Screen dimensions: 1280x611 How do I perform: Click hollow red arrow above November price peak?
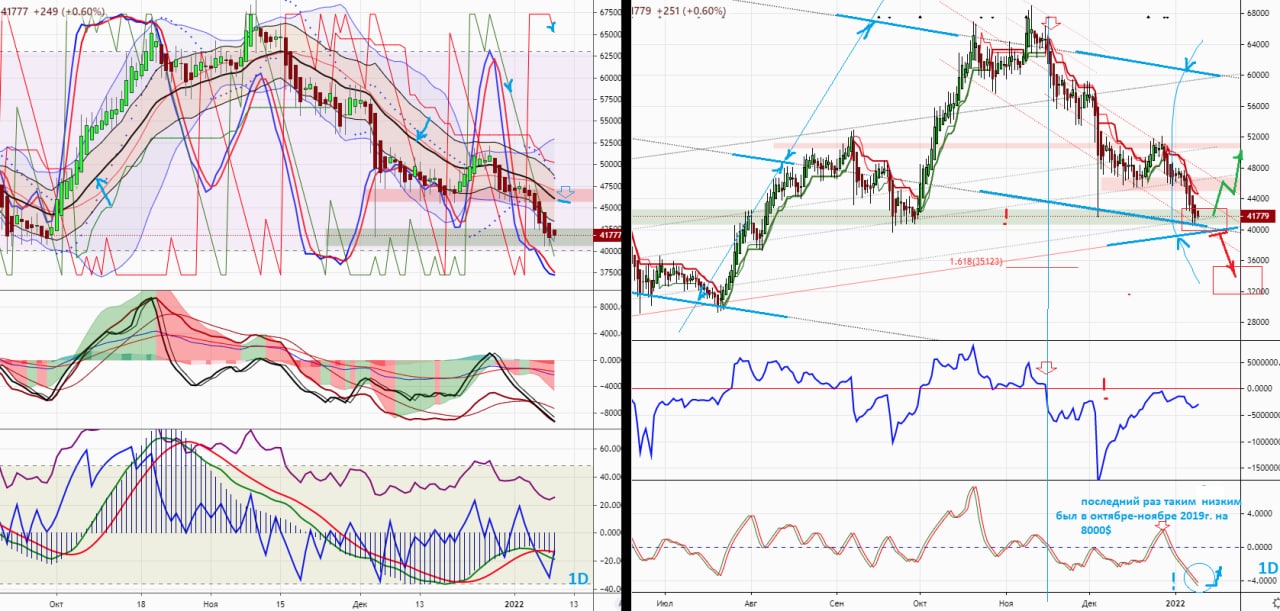(1050, 22)
